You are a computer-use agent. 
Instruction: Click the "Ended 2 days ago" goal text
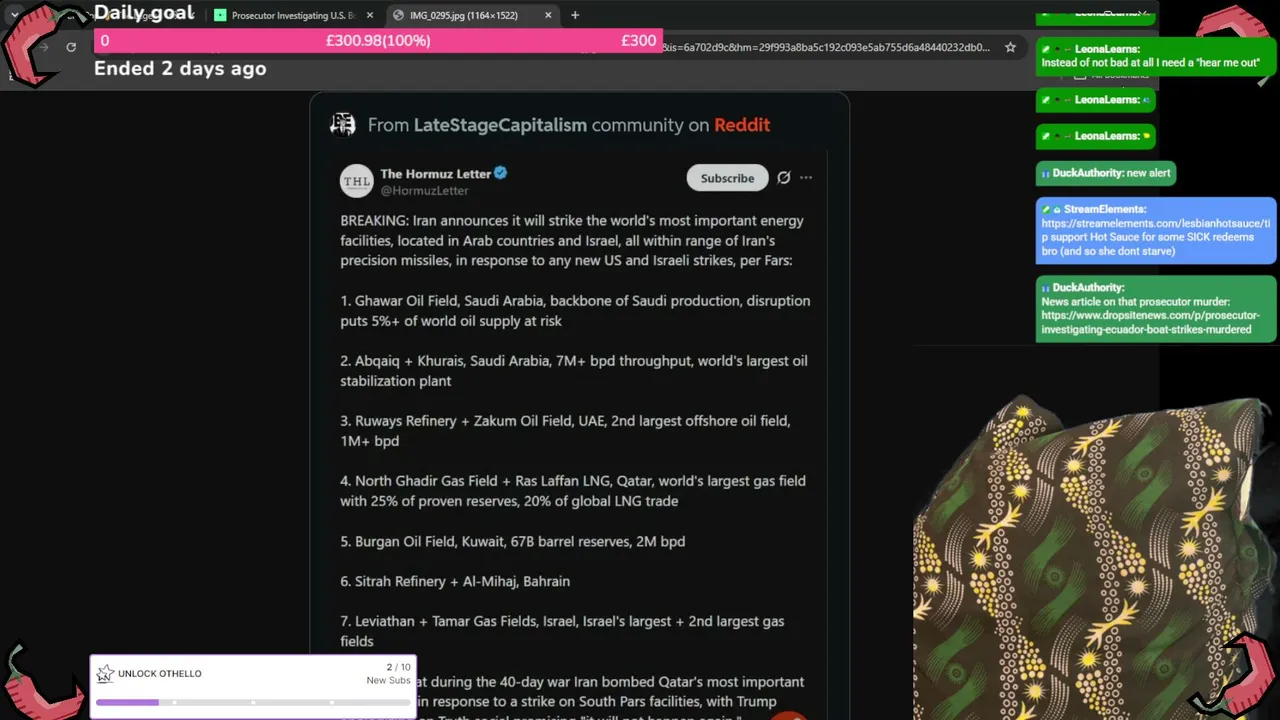click(x=180, y=69)
